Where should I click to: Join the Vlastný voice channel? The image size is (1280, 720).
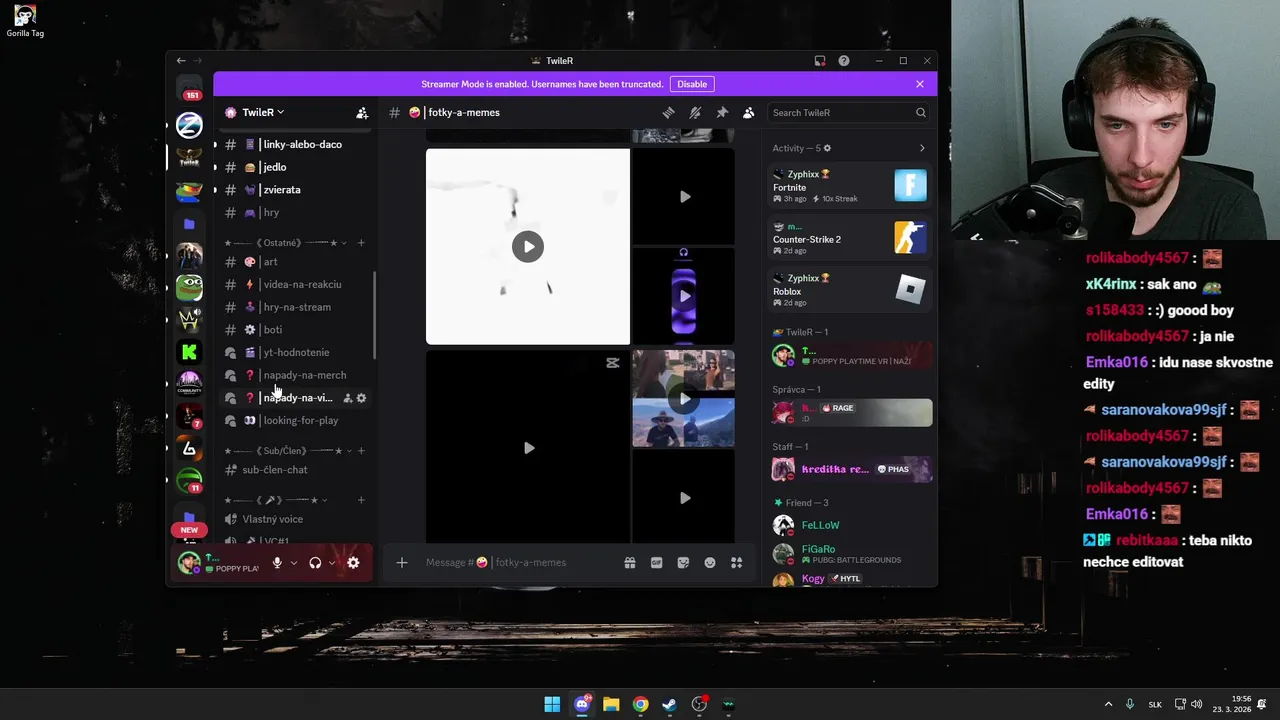point(295,519)
